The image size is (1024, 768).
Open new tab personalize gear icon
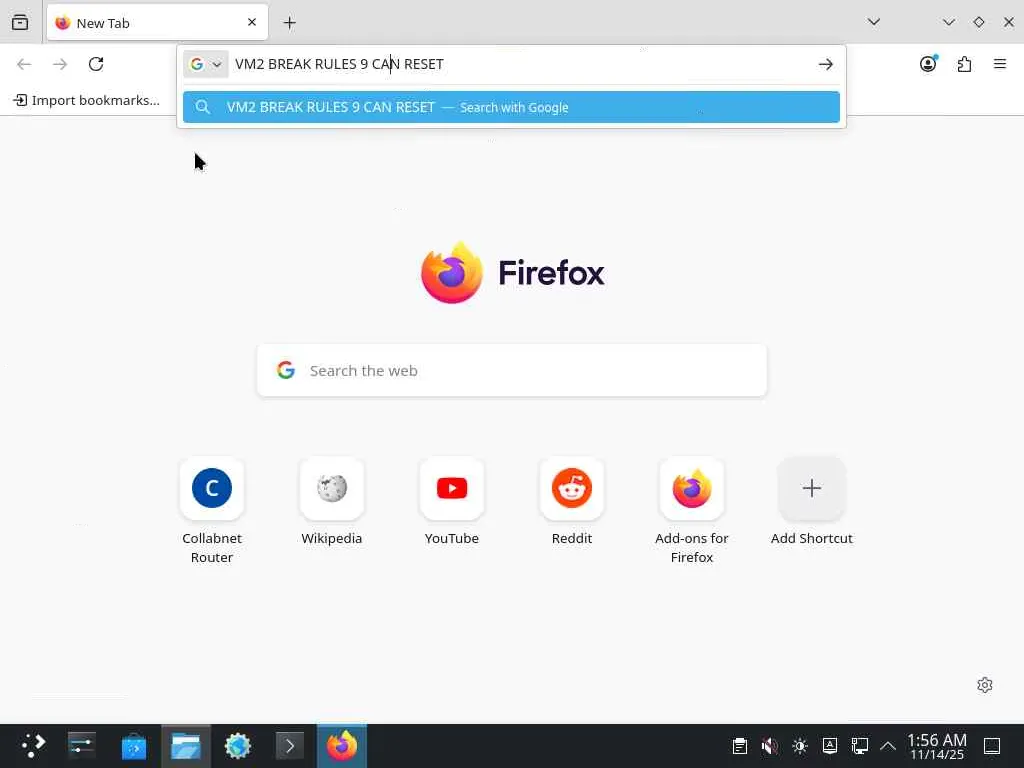[x=985, y=685]
